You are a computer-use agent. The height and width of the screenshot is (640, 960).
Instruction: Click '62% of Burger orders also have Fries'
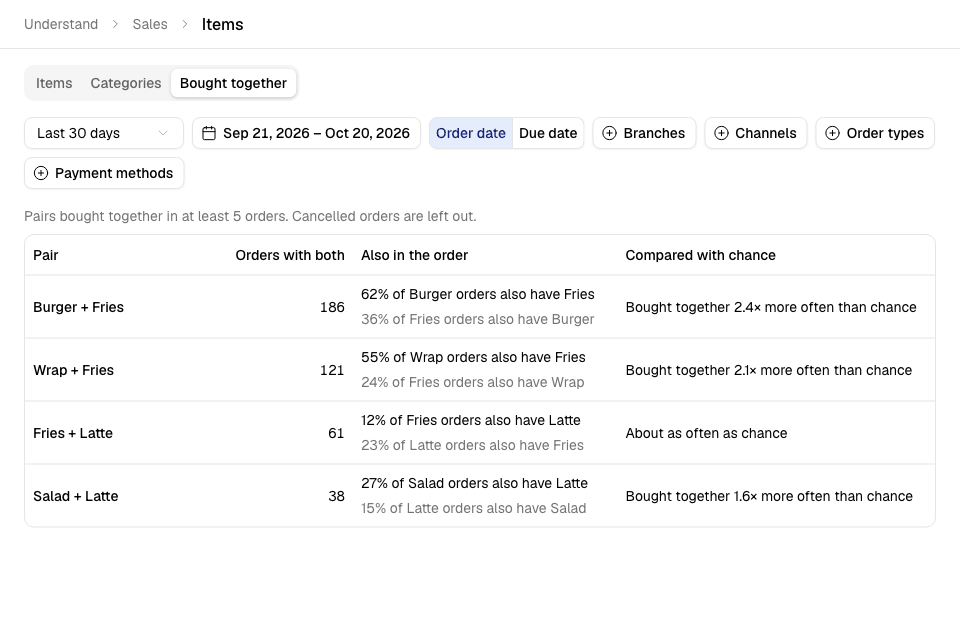478,295
